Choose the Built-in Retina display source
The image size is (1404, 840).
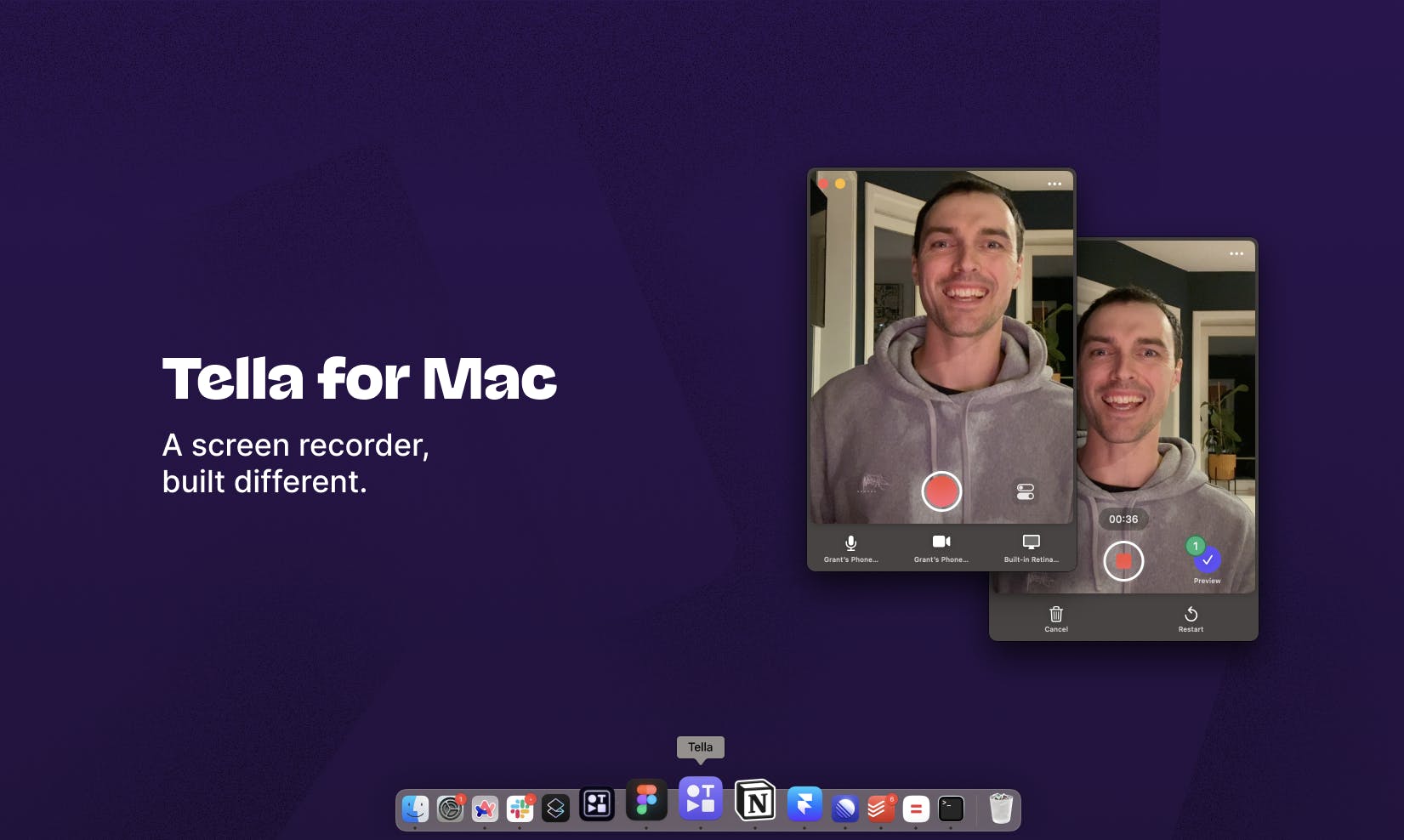pos(1032,548)
